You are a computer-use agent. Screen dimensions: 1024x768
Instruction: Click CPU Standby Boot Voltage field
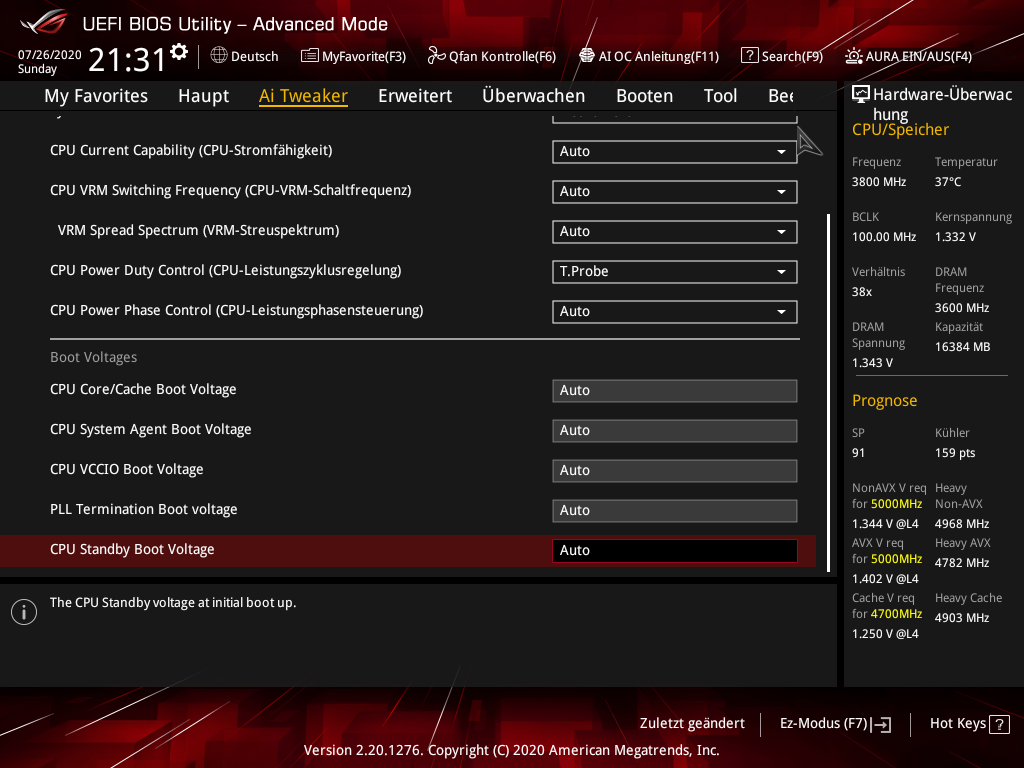pos(675,551)
